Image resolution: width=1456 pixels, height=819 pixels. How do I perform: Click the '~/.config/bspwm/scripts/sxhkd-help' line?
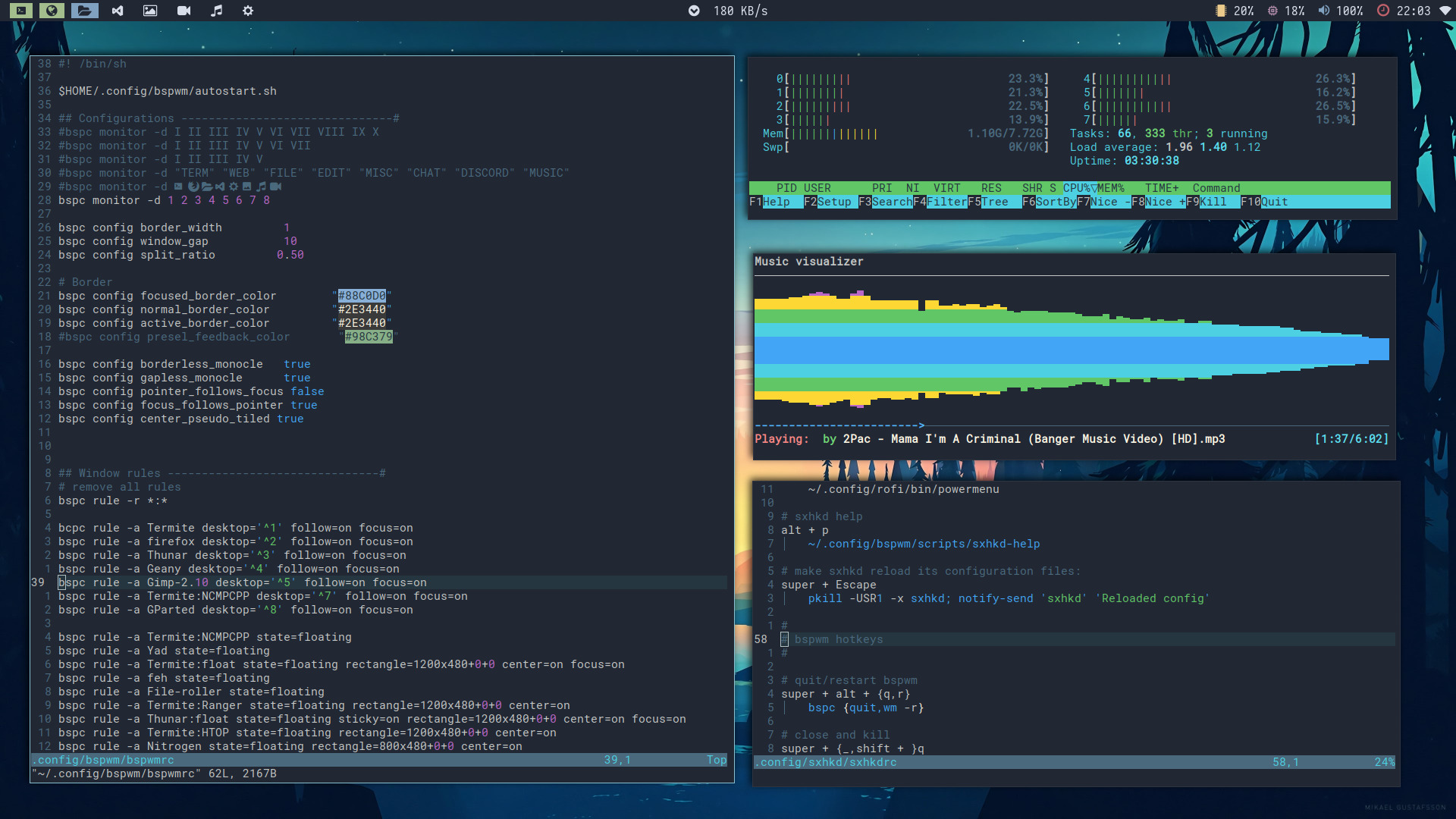[x=924, y=544]
